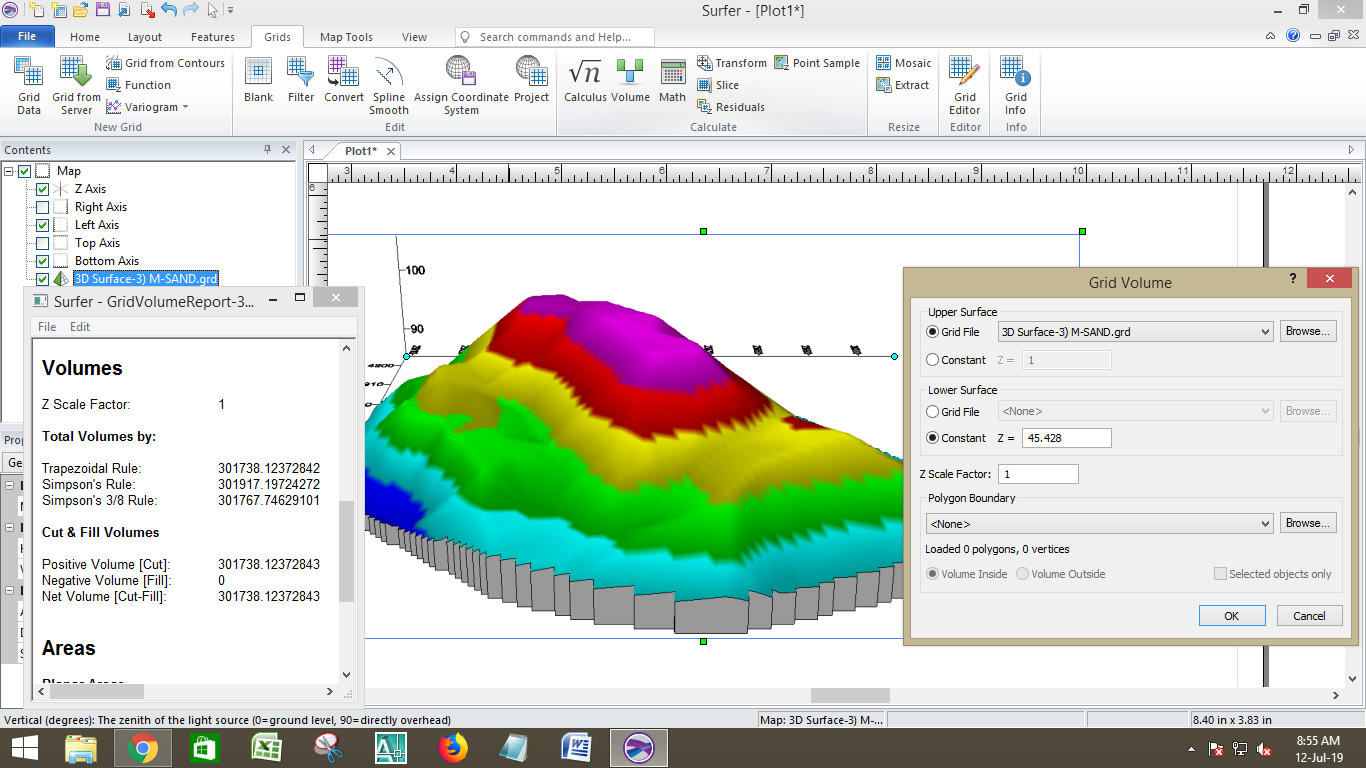Open the Mosaic grid tool
This screenshot has width=1366, height=768.
point(903,63)
